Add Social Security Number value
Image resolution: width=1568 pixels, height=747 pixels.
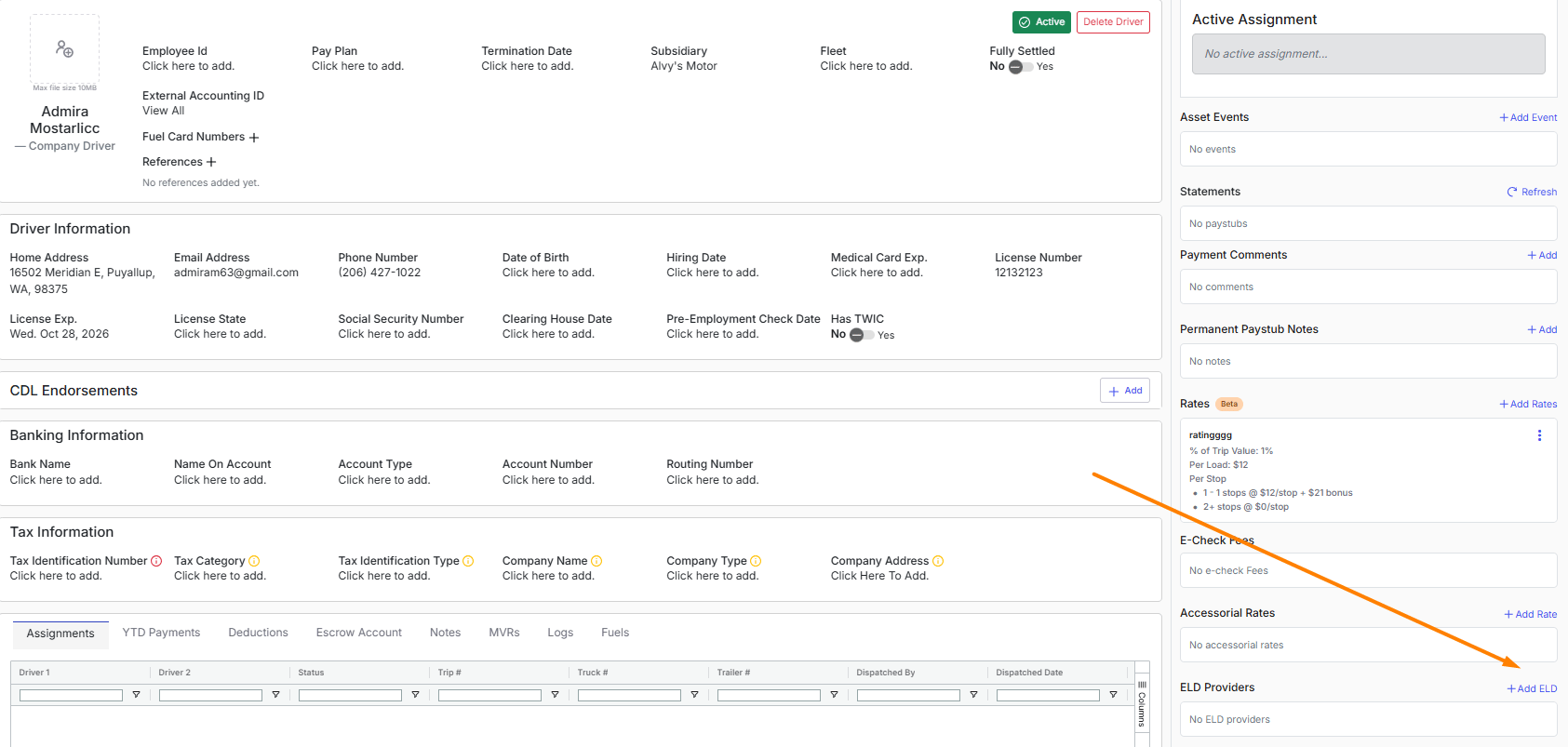click(x=384, y=334)
